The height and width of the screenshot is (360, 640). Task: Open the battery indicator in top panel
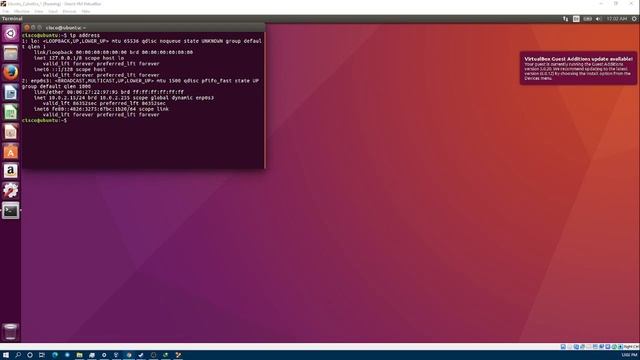pos(587,19)
